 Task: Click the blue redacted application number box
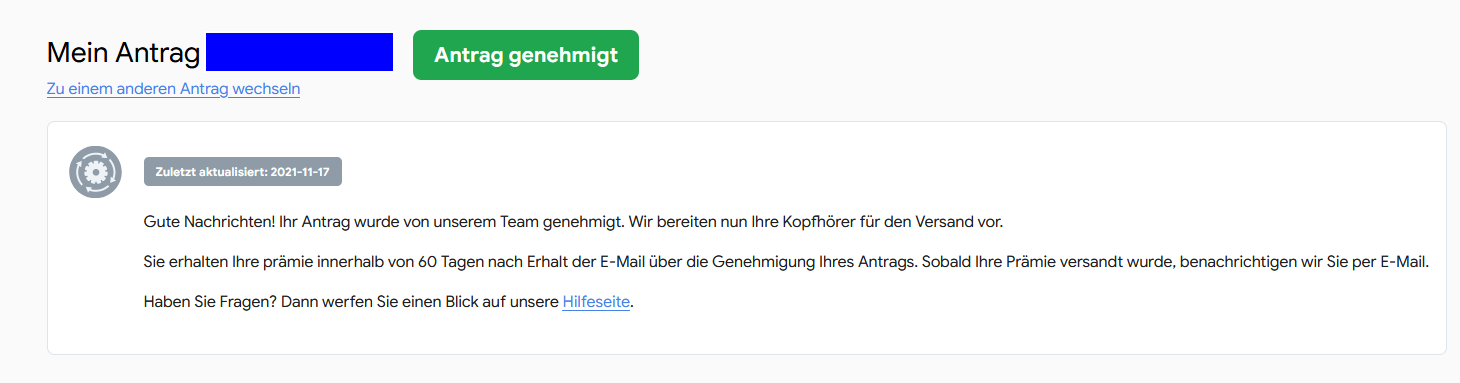click(299, 52)
